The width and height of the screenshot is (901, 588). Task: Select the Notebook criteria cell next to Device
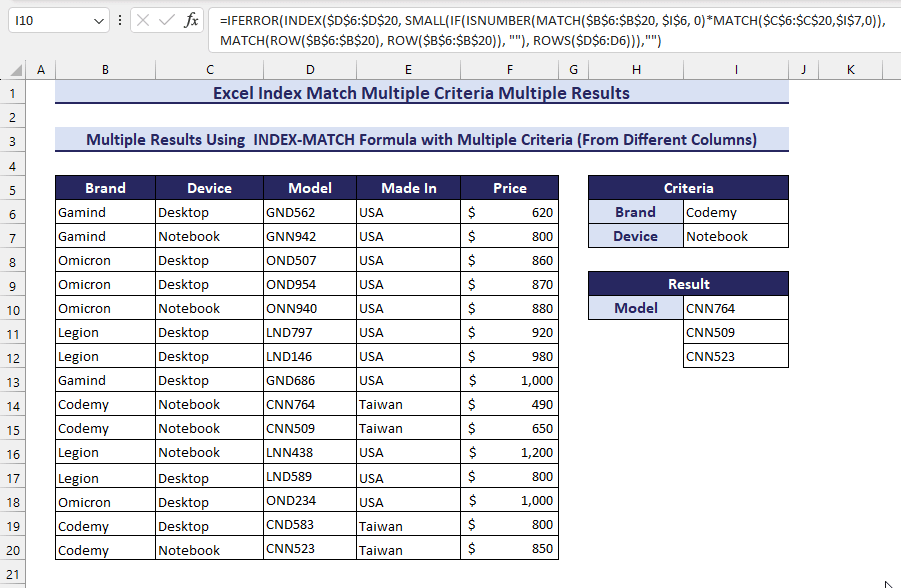736,236
